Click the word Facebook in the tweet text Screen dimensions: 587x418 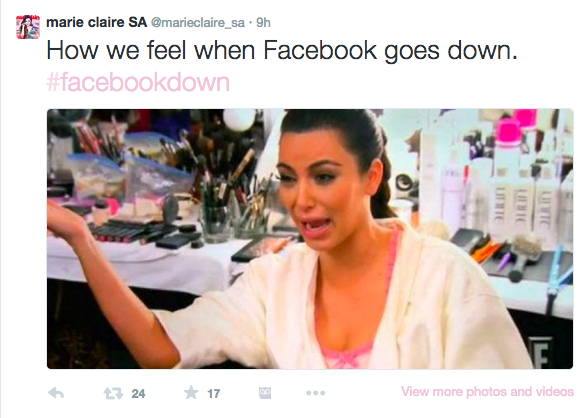coord(320,50)
